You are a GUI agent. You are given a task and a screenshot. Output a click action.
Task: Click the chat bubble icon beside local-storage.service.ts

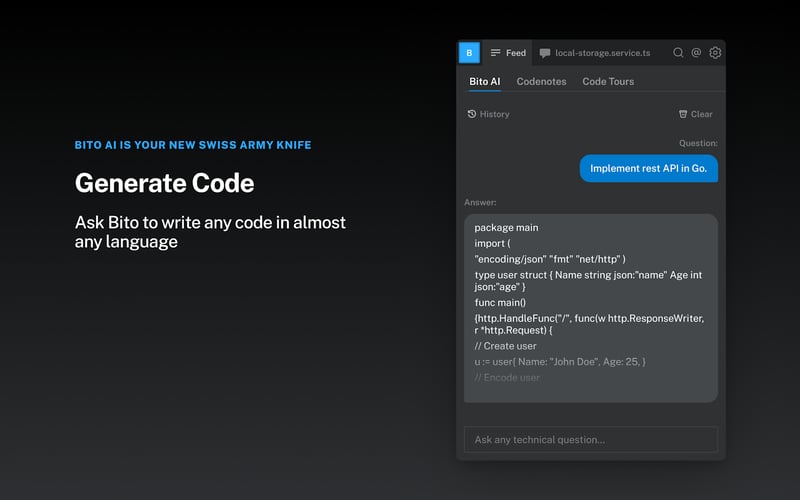[x=545, y=53]
